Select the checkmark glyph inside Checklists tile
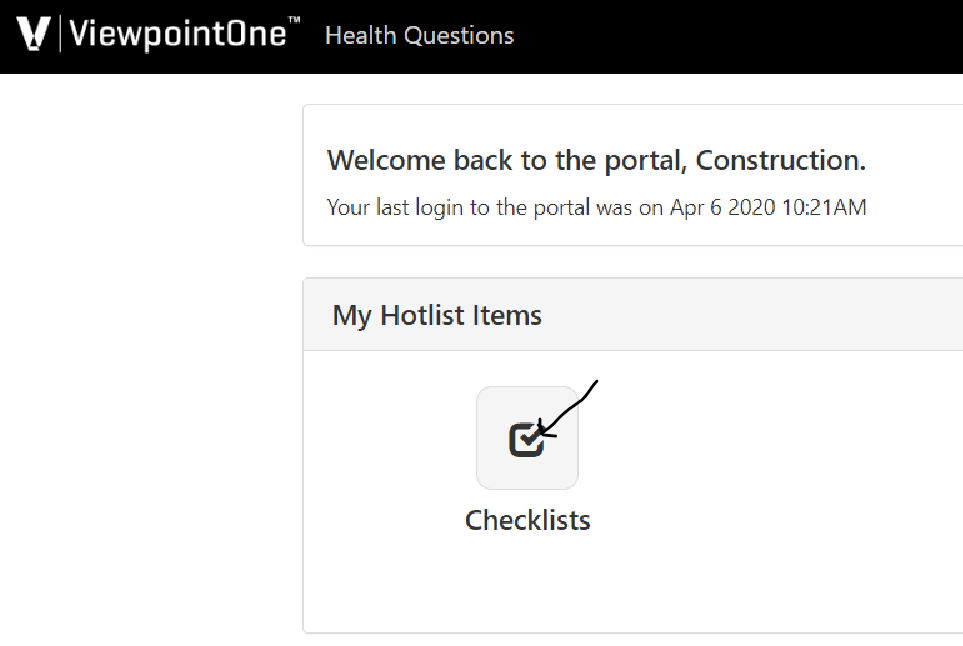Viewport: 963px width, 646px height. [x=527, y=440]
